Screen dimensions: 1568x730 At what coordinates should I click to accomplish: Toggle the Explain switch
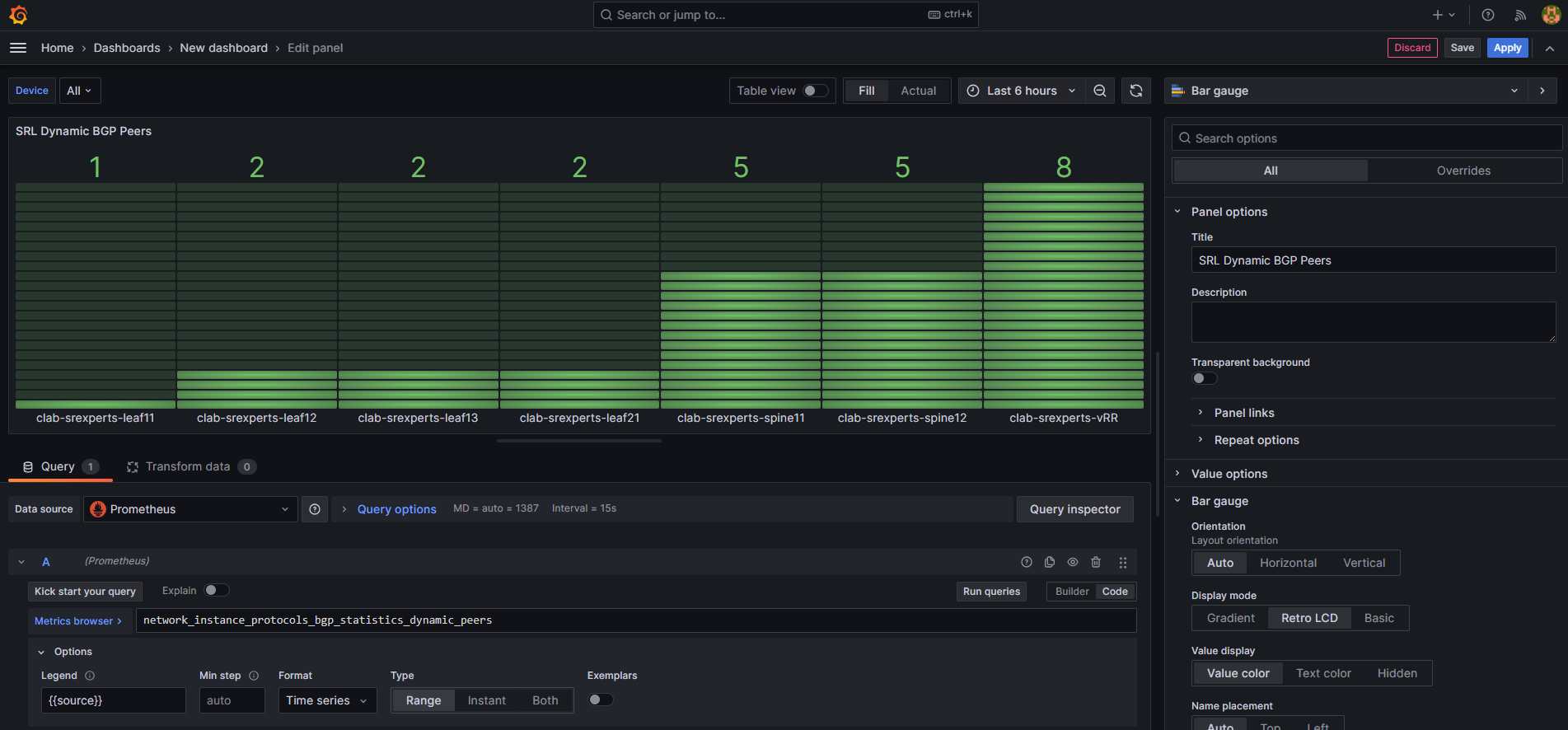coord(217,590)
